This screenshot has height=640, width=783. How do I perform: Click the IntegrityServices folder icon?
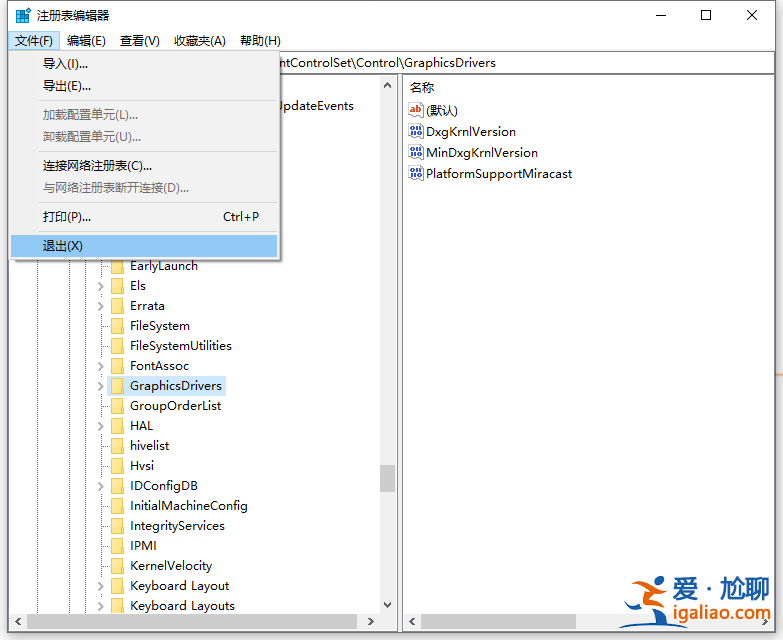(x=117, y=526)
